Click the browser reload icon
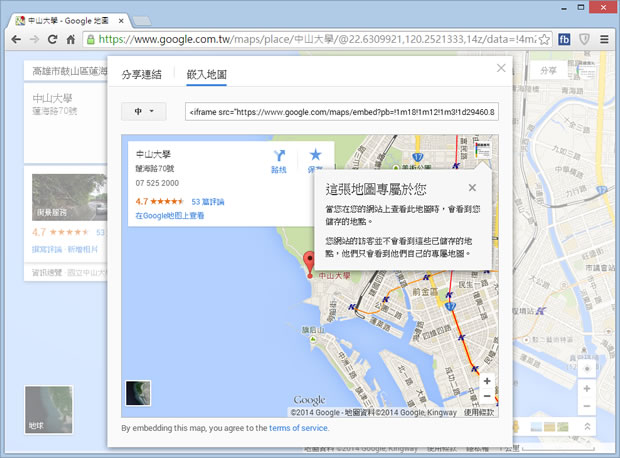 click(x=53, y=39)
